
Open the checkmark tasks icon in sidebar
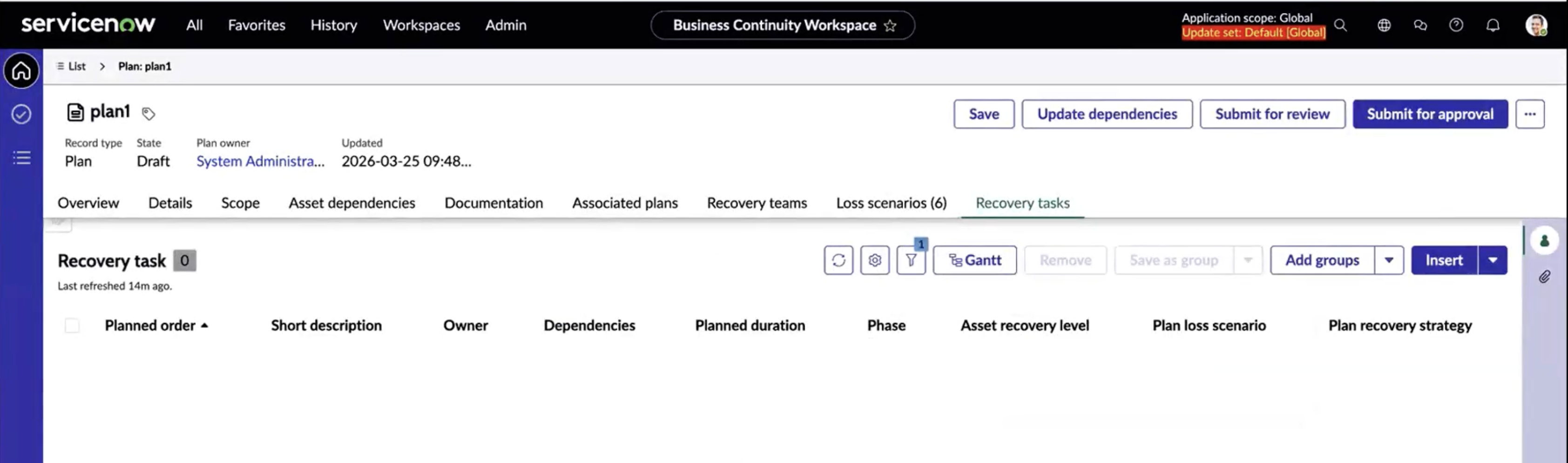pos(21,114)
